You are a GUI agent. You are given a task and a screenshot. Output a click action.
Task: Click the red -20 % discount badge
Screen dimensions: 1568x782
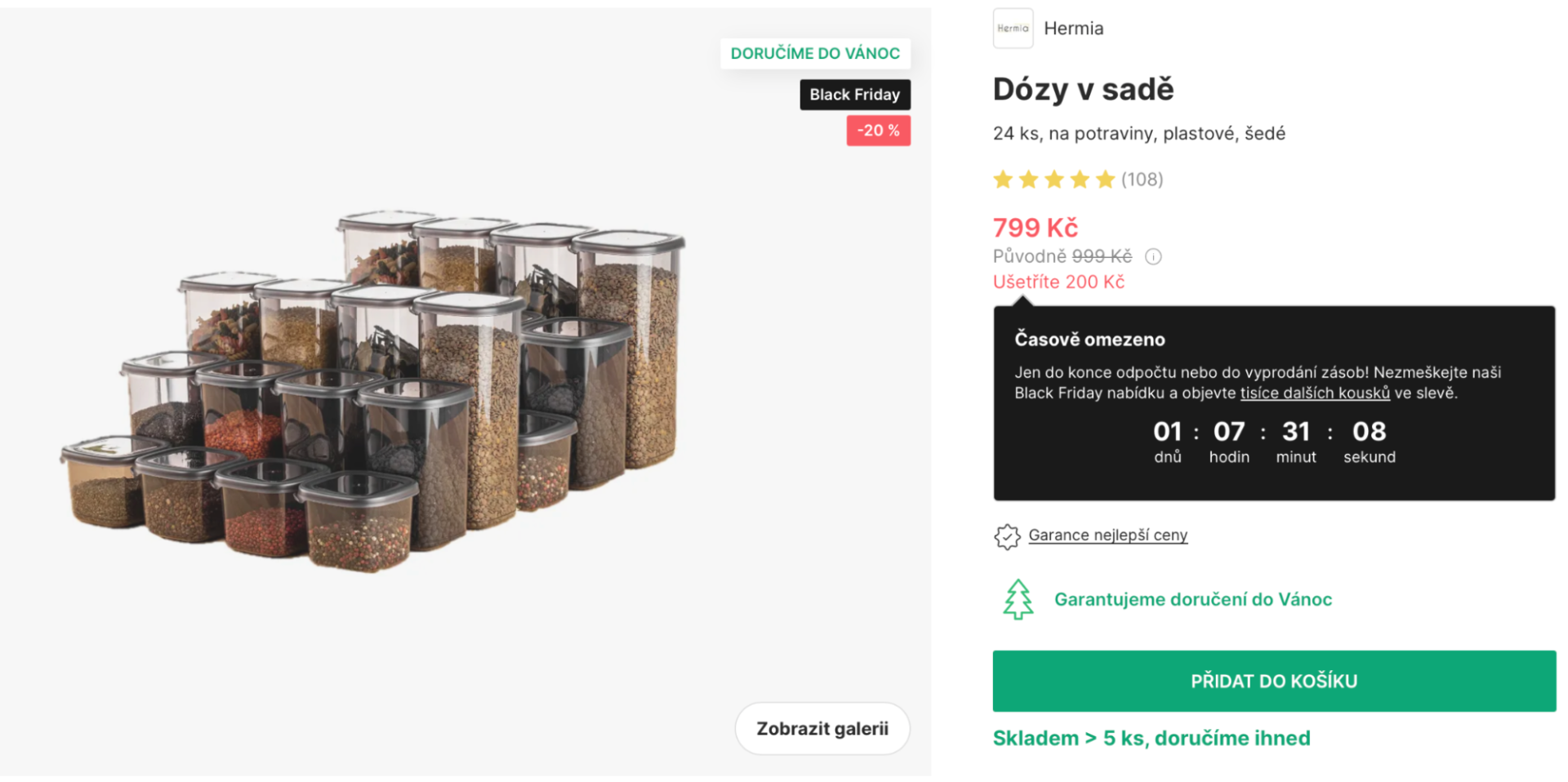tap(878, 131)
